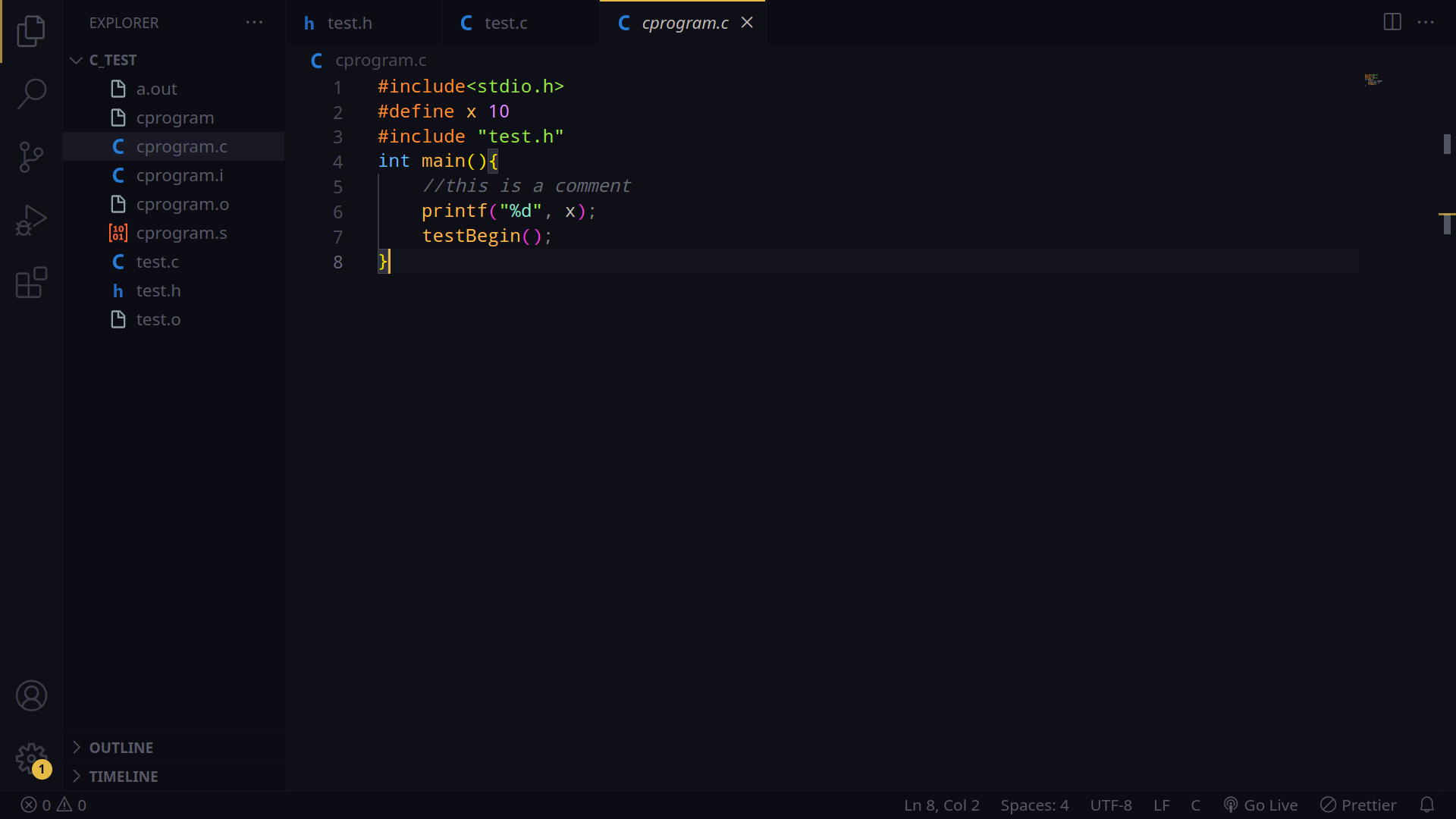
Task: Switch to the test.h tab
Action: [349, 23]
